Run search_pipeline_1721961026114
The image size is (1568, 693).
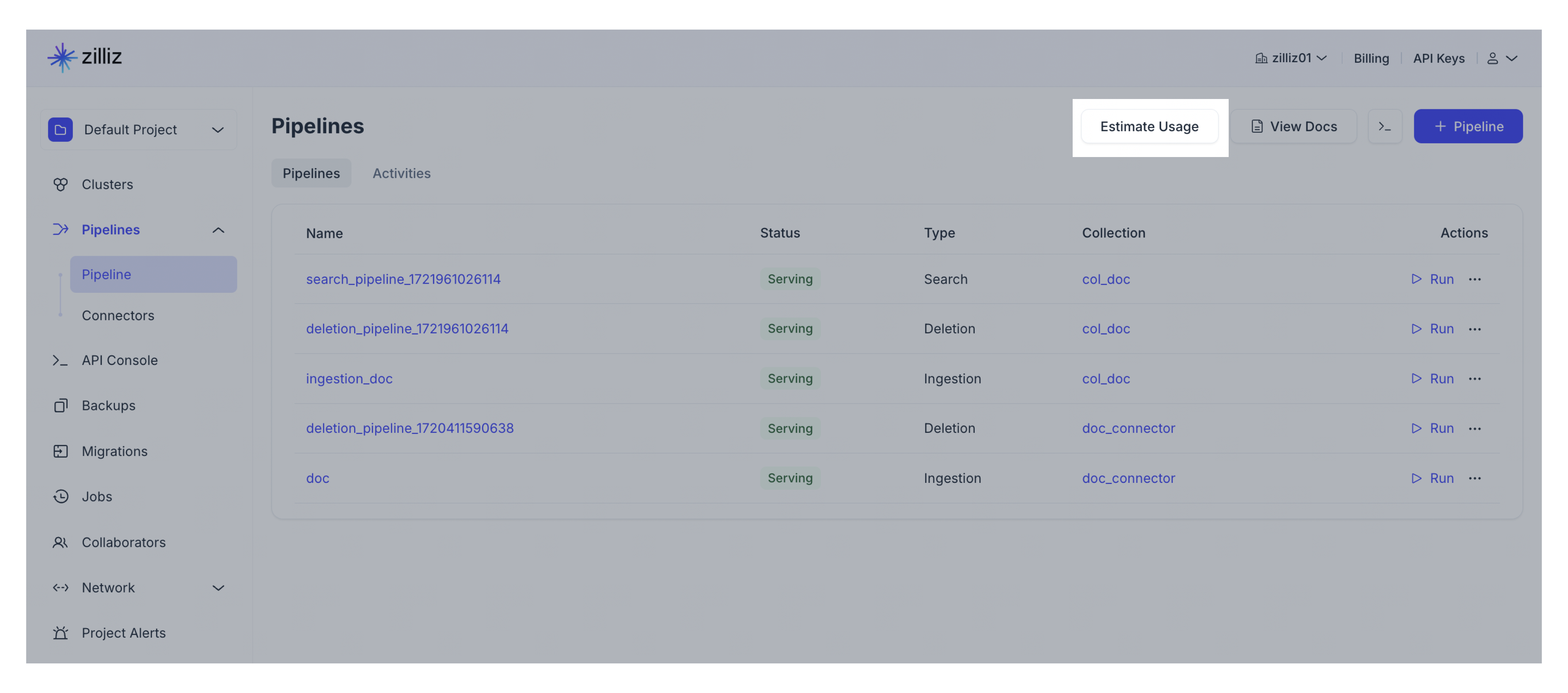coord(1432,279)
